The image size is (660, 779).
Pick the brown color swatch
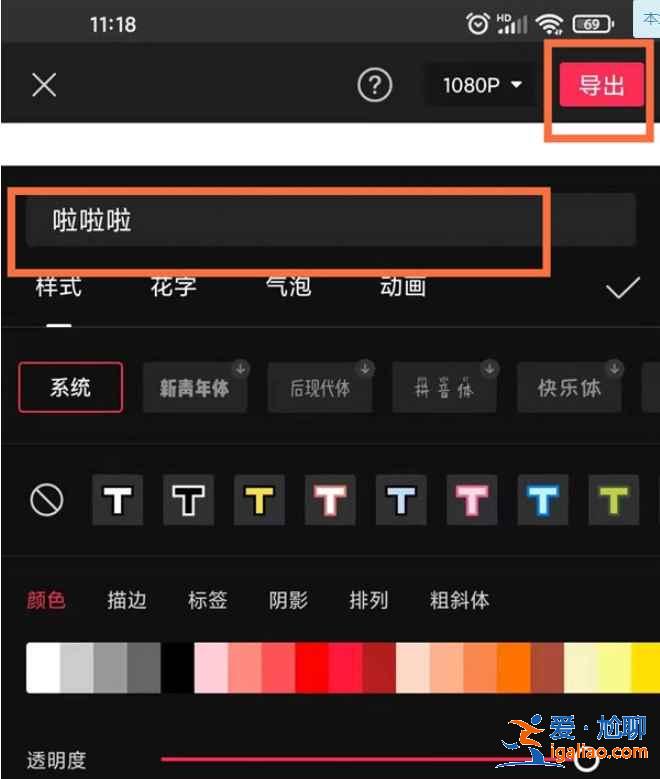click(547, 668)
